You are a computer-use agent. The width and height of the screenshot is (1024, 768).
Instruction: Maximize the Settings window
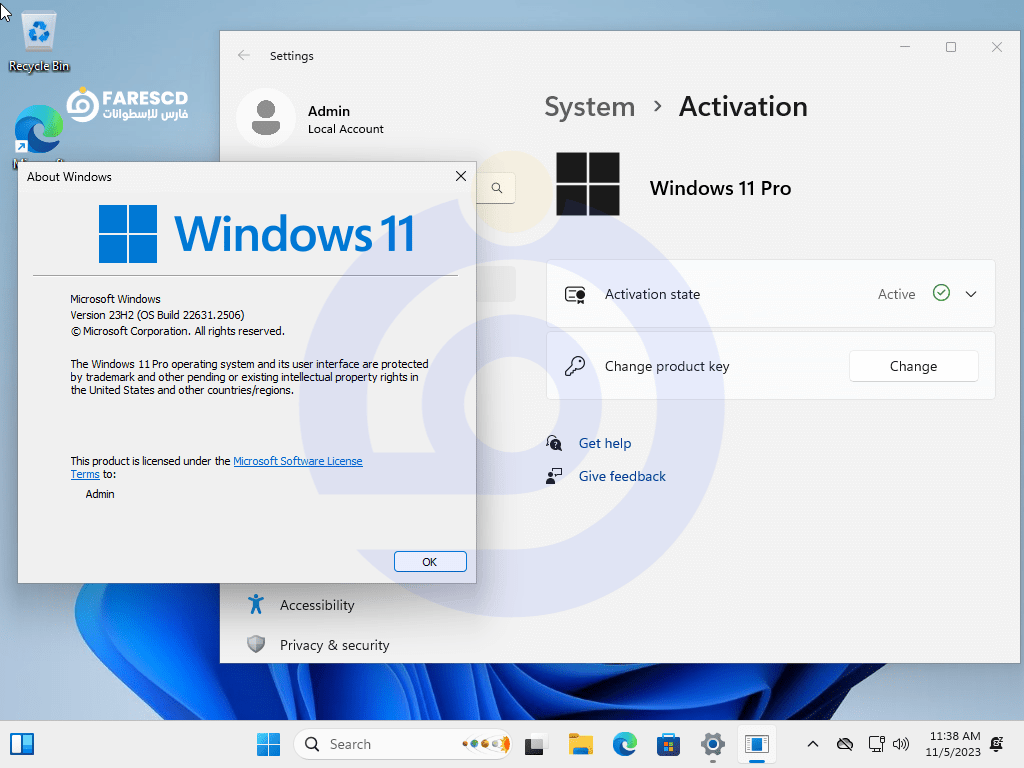point(951,47)
